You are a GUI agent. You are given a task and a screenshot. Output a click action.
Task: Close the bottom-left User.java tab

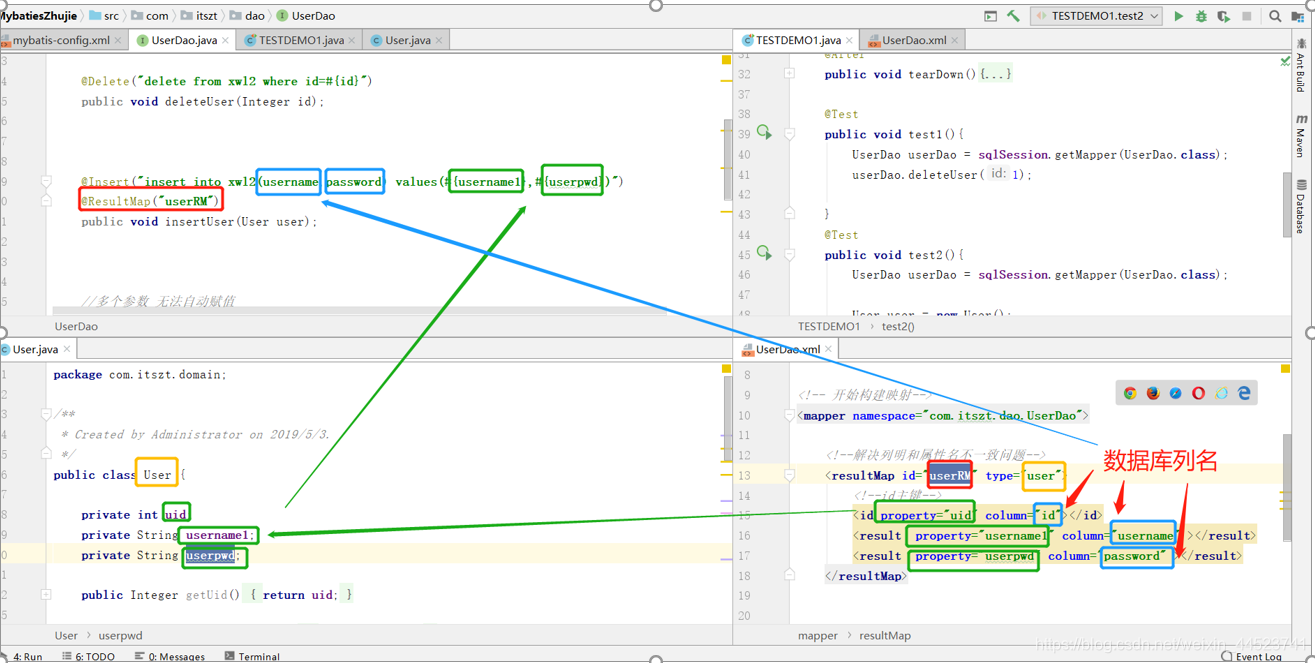point(67,349)
